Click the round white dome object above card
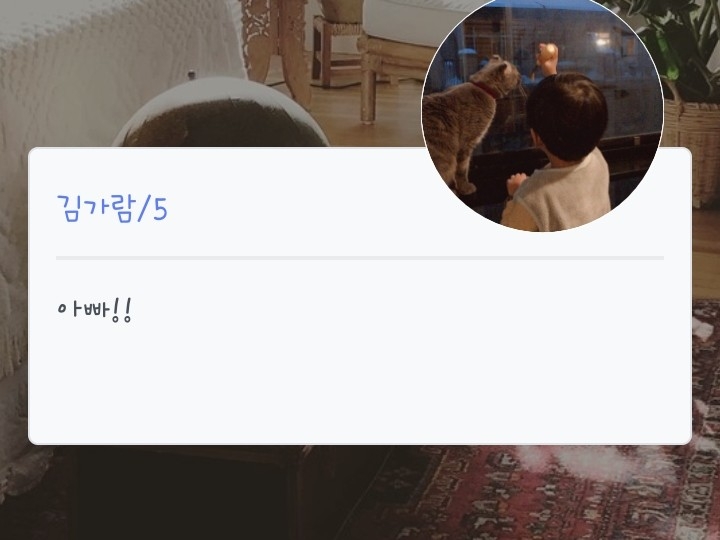Image resolution: width=720 pixels, height=540 pixels. (x=221, y=112)
